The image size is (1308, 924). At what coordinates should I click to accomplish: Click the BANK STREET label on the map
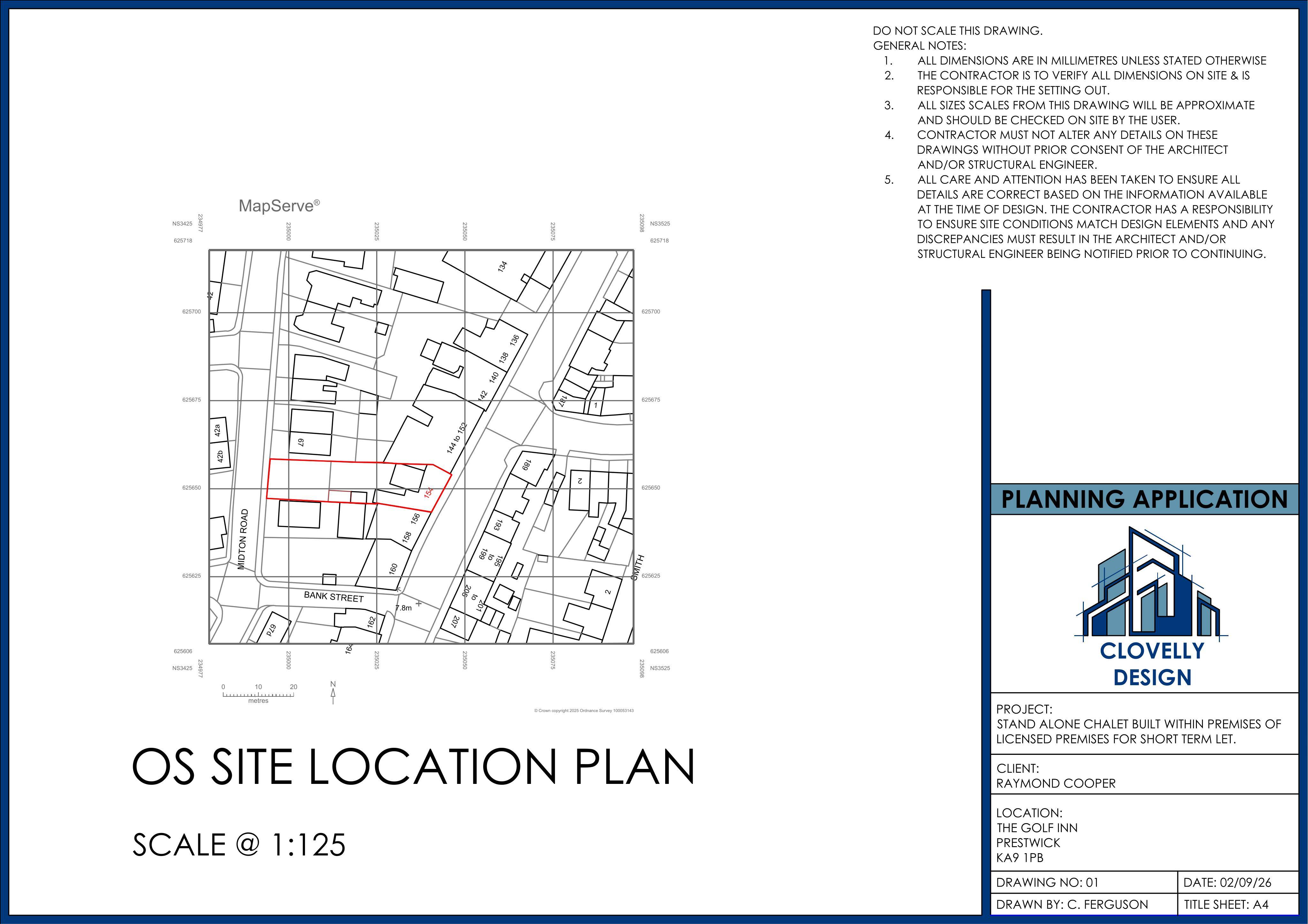pyautogui.click(x=334, y=597)
